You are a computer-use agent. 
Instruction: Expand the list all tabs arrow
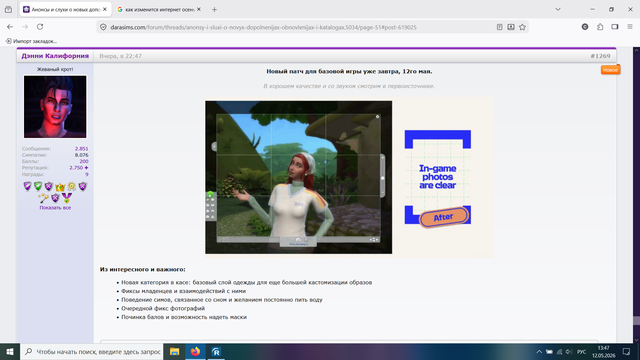coord(558,9)
